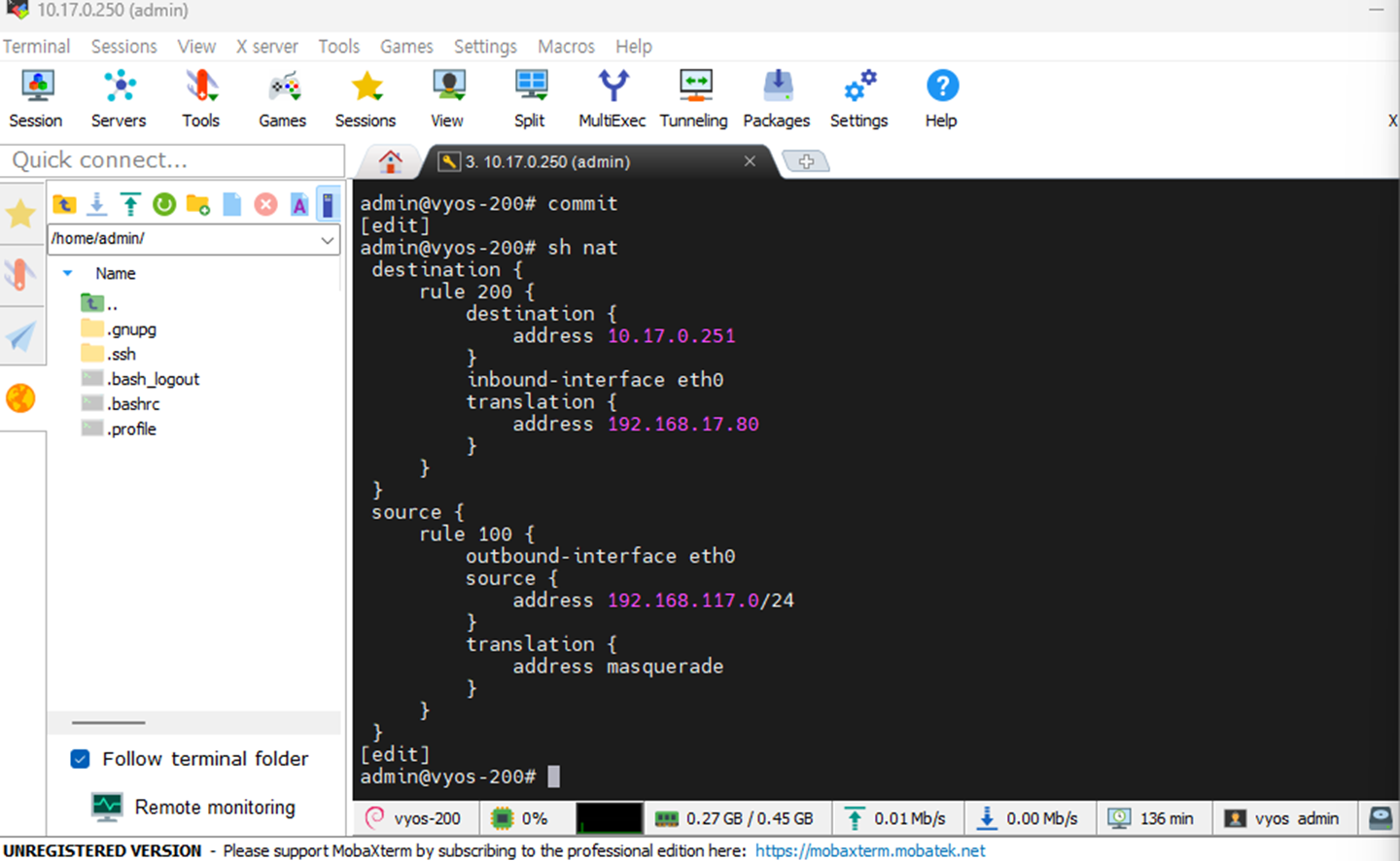Open the Sessions menu
1400x861 pixels.
[123, 47]
